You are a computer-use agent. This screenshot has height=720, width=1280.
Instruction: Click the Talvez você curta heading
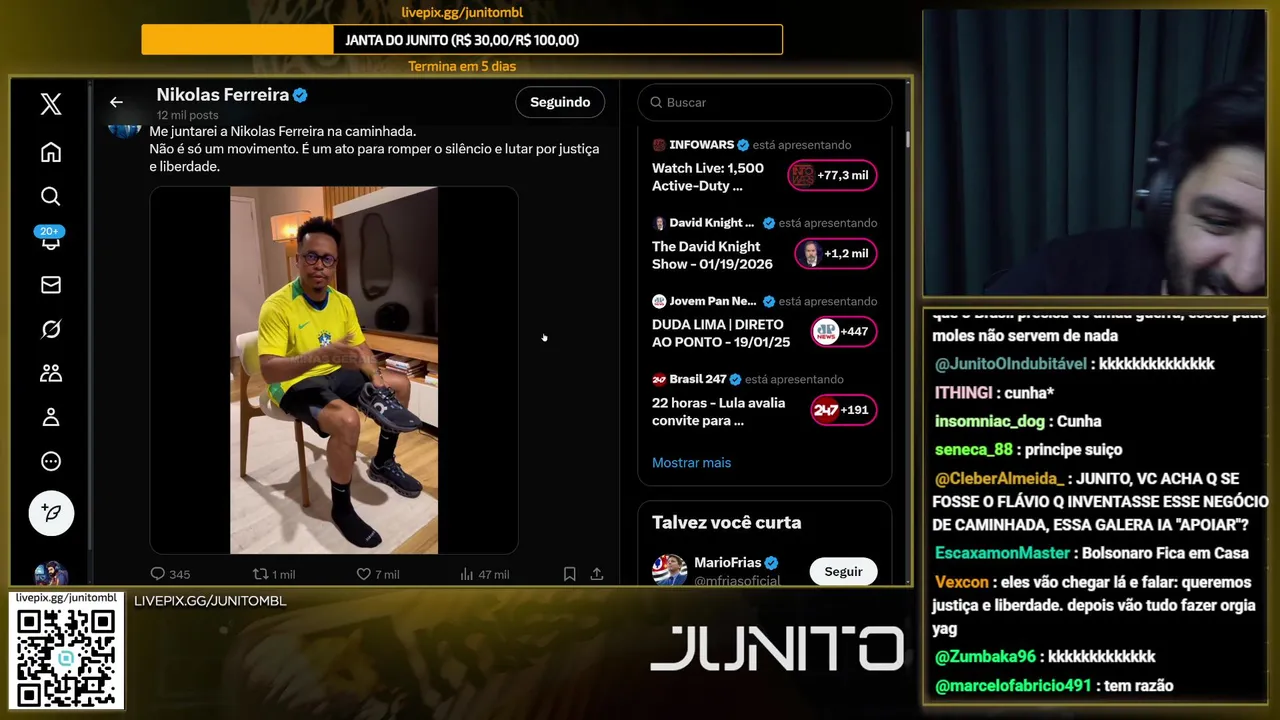click(726, 522)
